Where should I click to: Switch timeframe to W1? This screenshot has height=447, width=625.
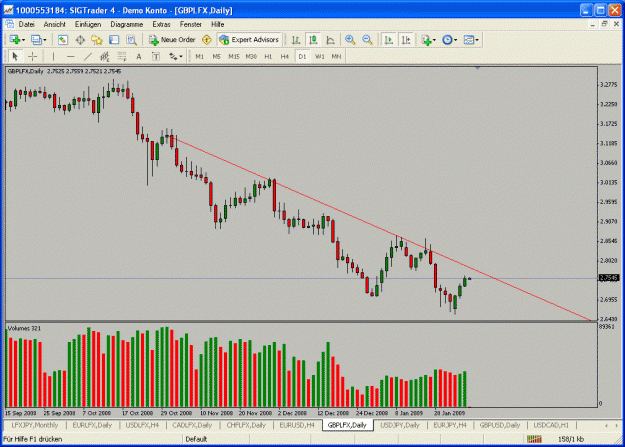click(x=320, y=56)
